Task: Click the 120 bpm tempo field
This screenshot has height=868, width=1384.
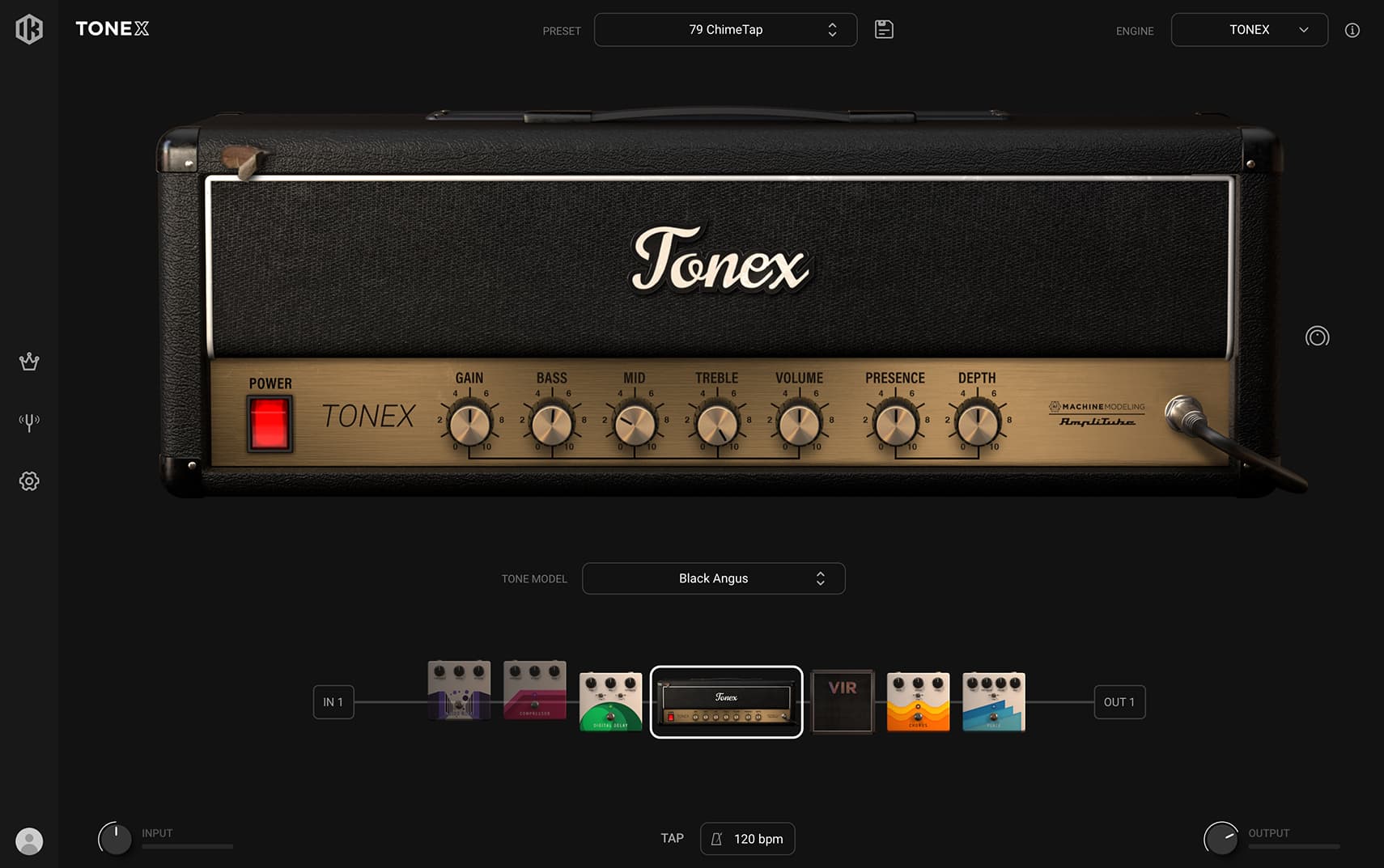Action: click(x=747, y=839)
